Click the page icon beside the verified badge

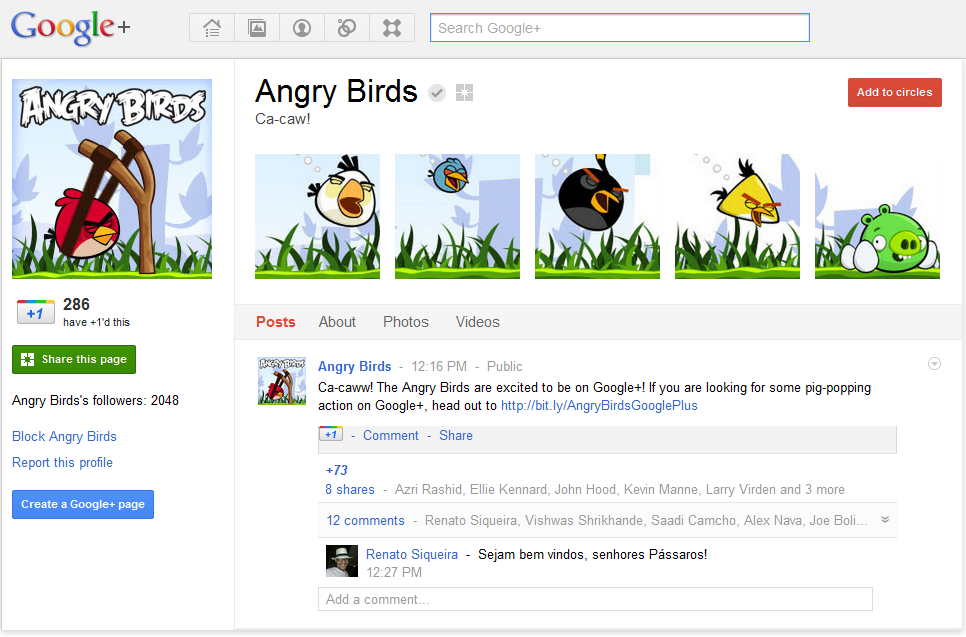click(x=465, y=93)
